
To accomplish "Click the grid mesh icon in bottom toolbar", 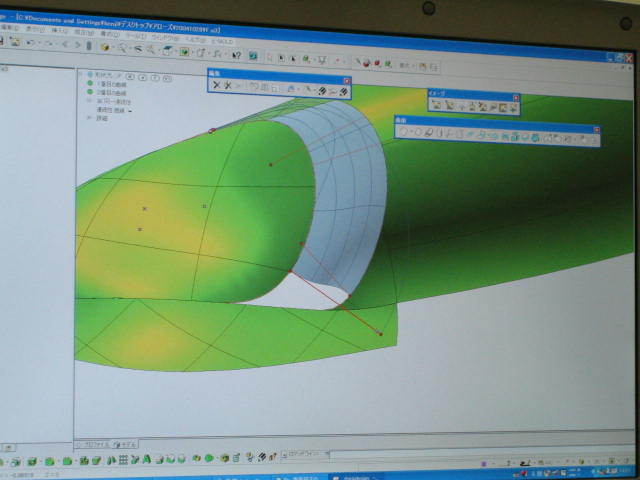I will [x=123, y=460].
